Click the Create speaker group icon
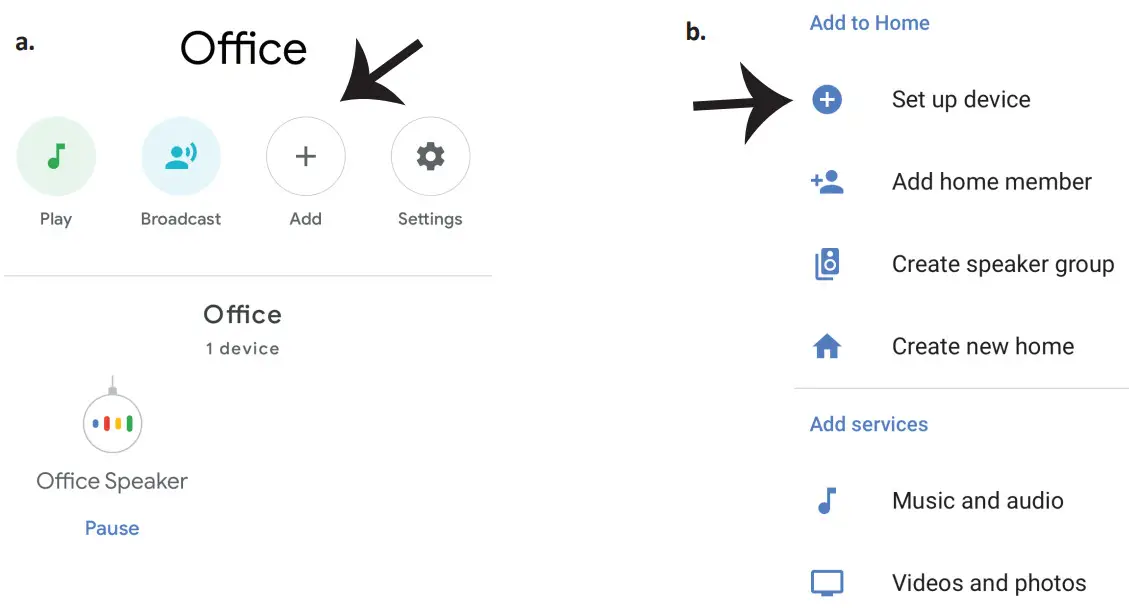Viewport: 1129px width, 608px height. click(827, 264)
